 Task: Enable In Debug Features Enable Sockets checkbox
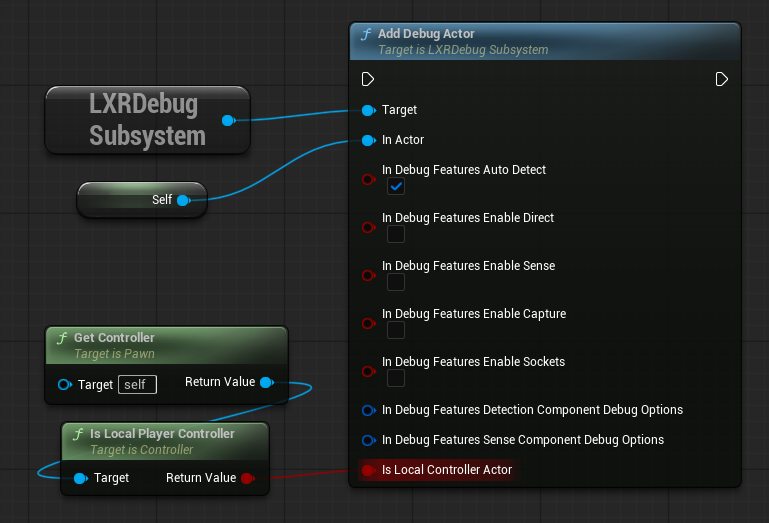[396, 379]
